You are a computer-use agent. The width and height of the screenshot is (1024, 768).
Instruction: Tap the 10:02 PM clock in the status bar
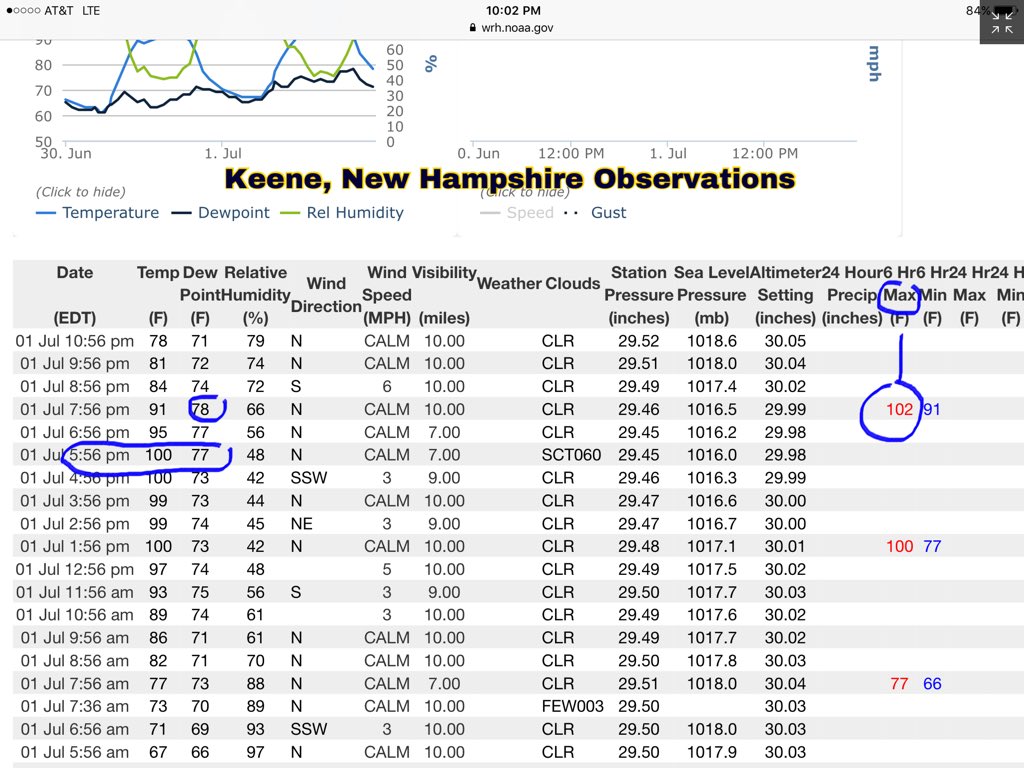pyautogui.click(x=513, y=10)
